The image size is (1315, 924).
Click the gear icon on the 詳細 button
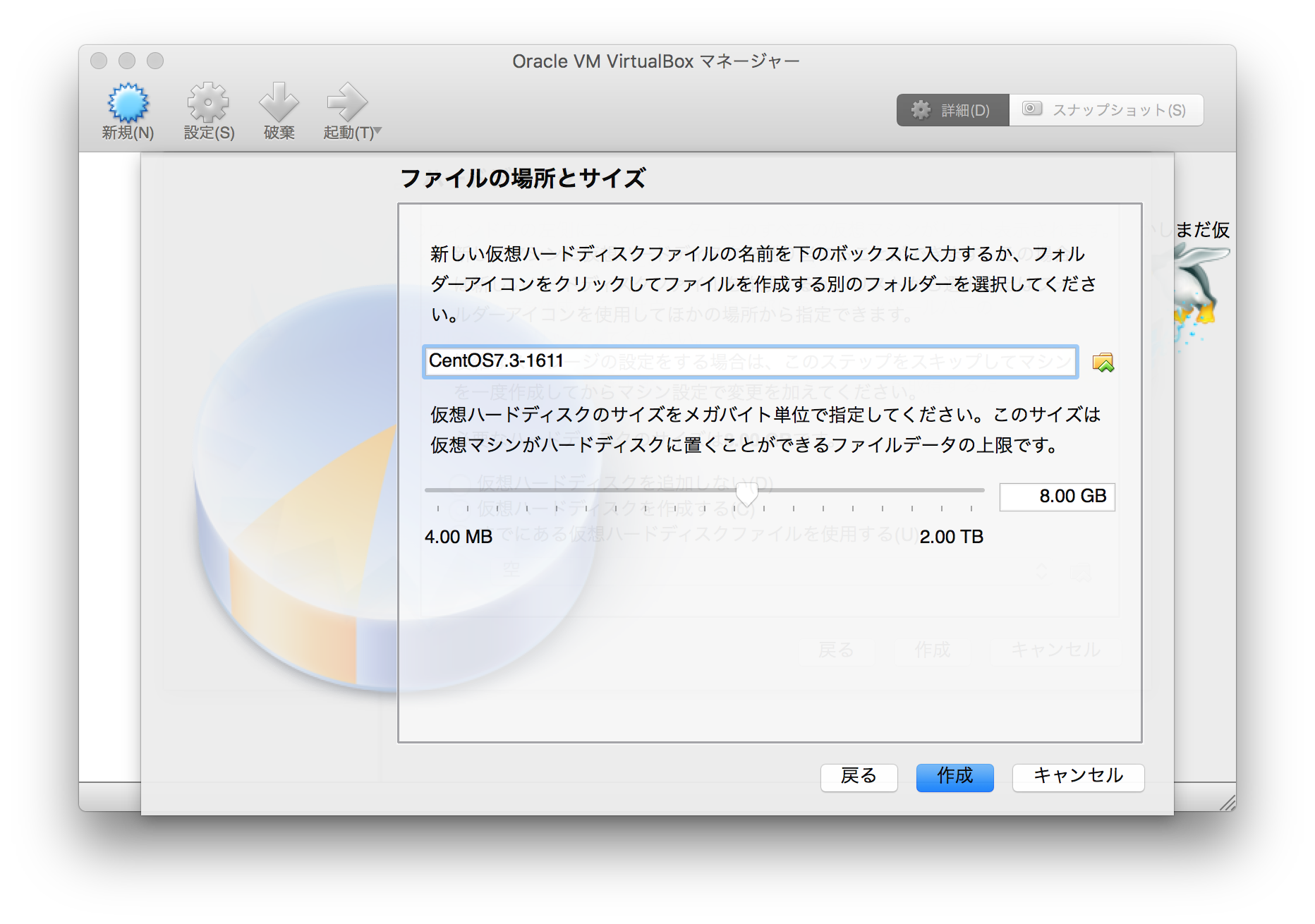(x=921, y=109)
